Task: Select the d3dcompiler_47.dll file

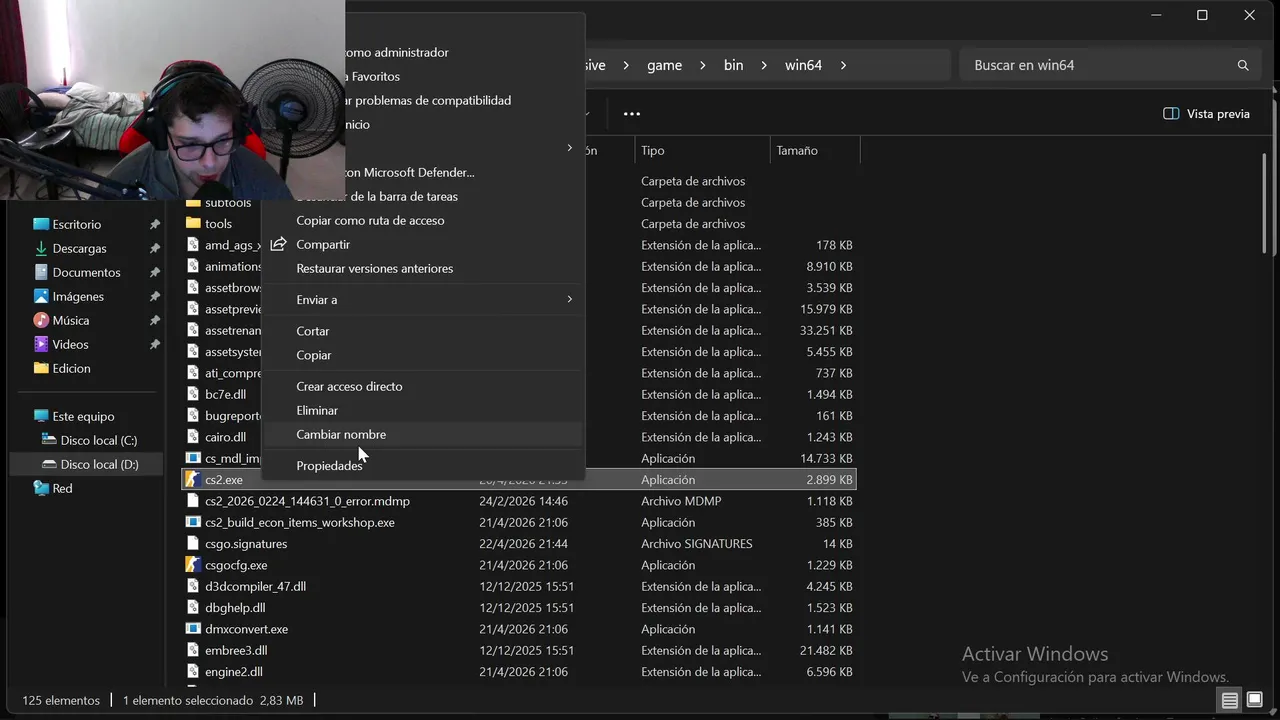Action: click(255, 586)
